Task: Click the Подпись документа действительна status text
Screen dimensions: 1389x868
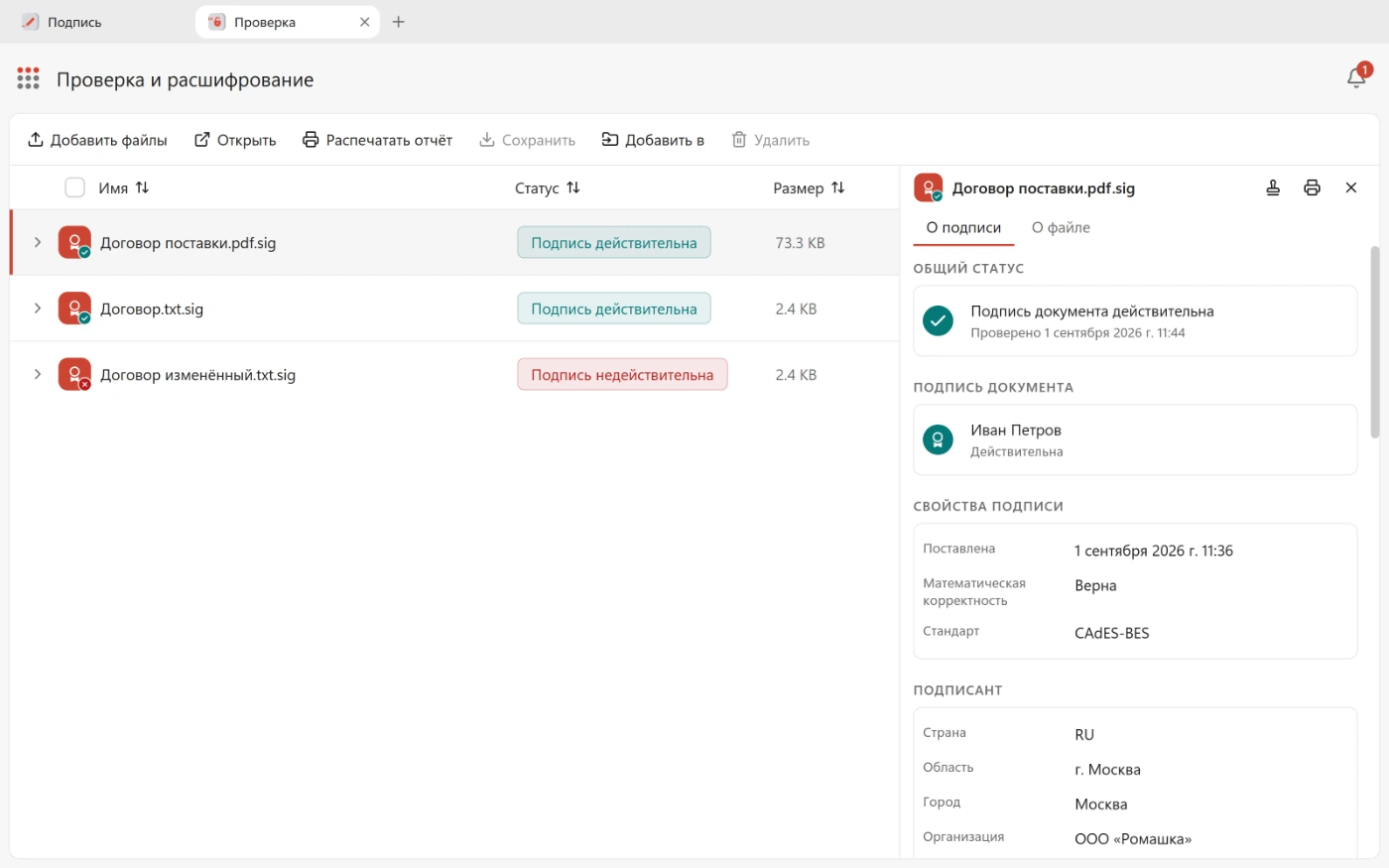Action: [x=1092, y=311]
